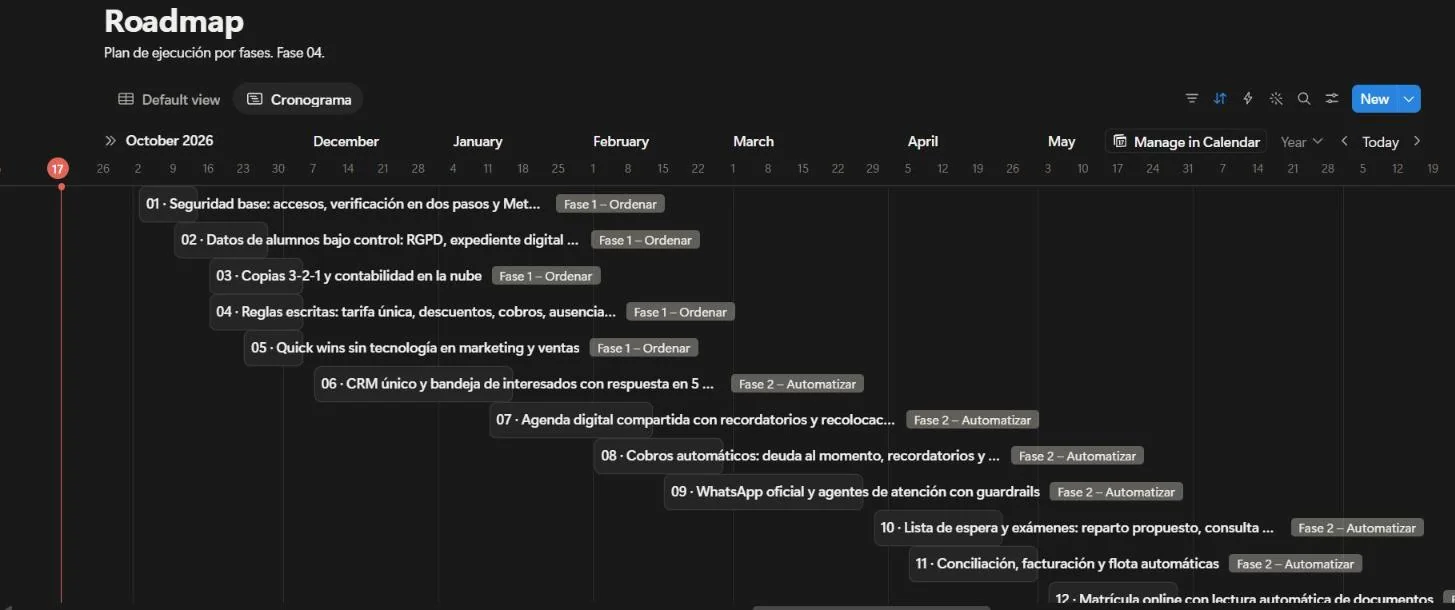Open the automations lightning bolt icon
1455x610 pixels.
pyautogui.click(x=1248, y=99)
